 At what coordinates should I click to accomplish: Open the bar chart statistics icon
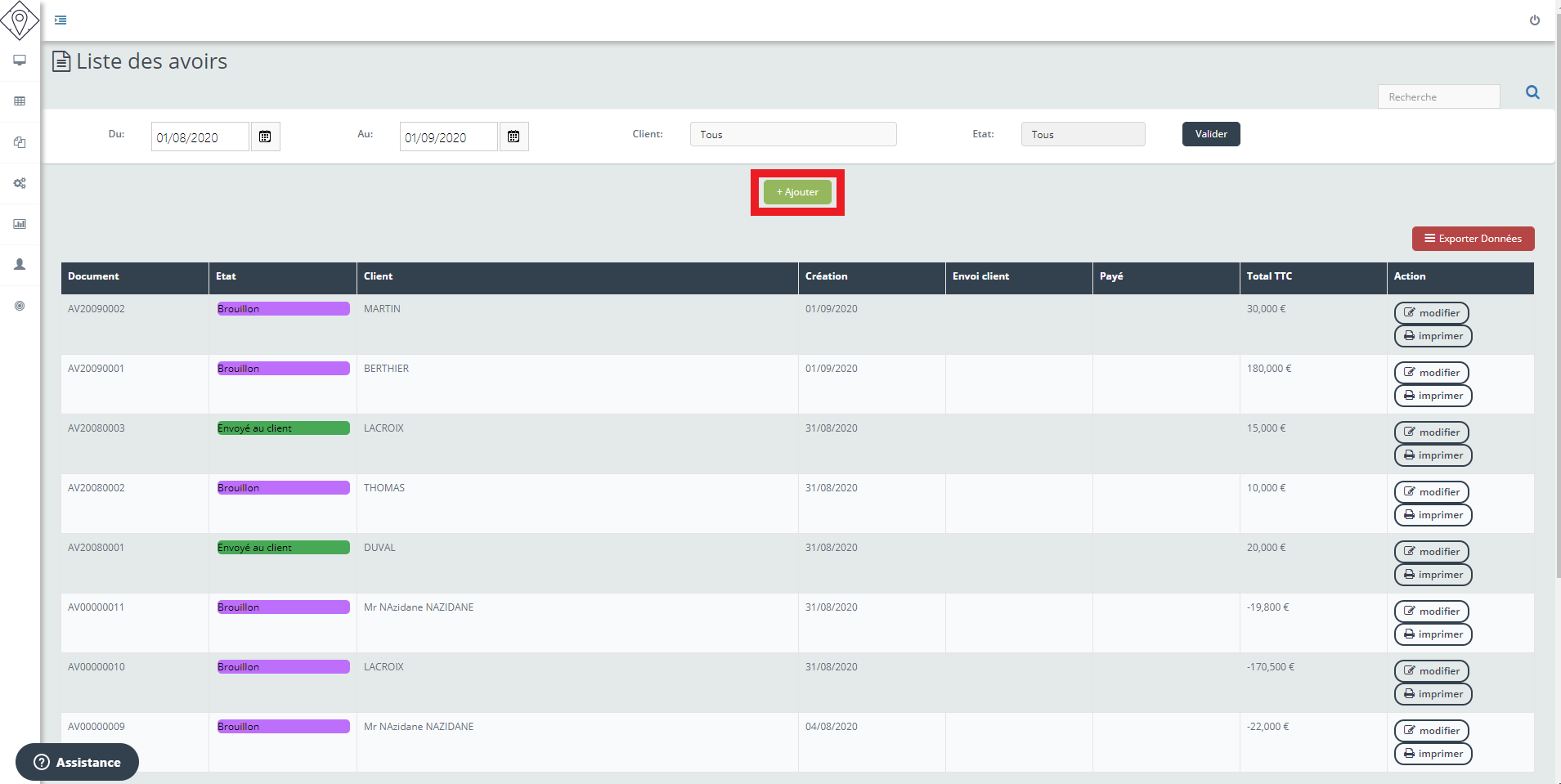pyautogui.click(x=20, y=224)
